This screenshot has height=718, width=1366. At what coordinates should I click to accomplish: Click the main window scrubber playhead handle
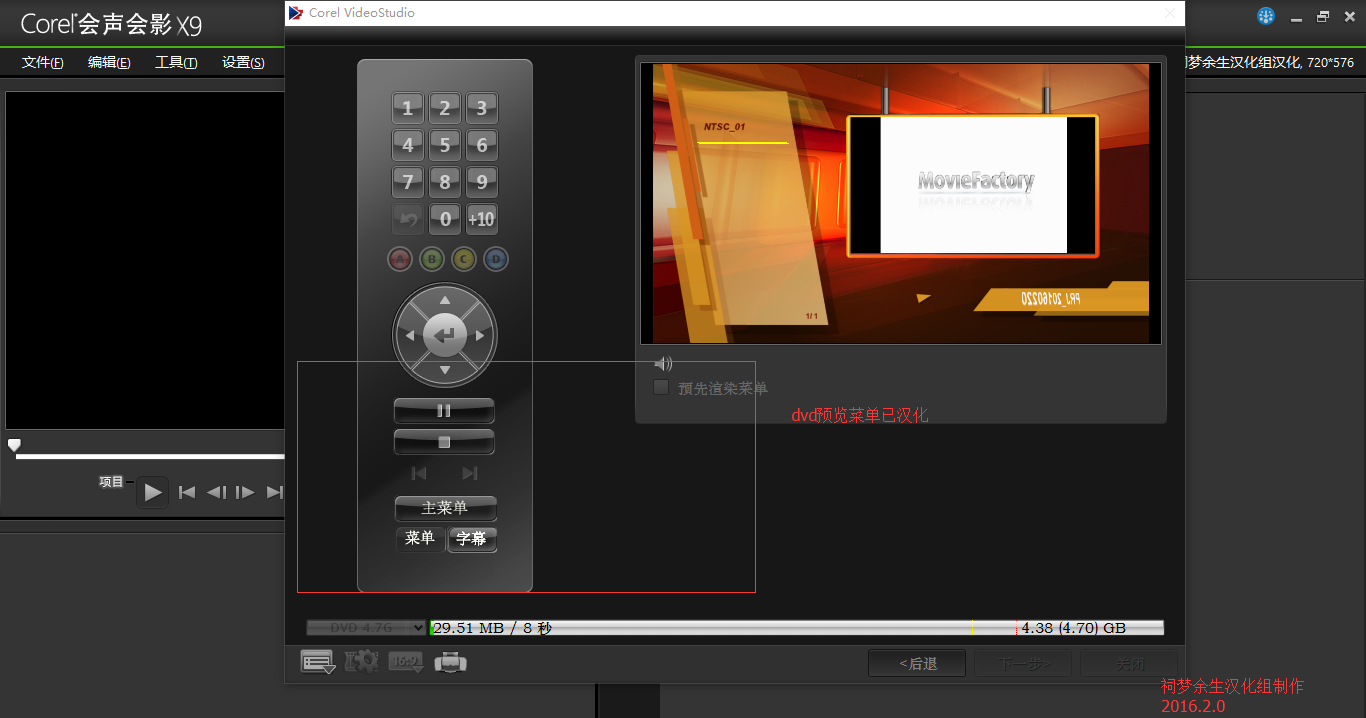point(14,445)
